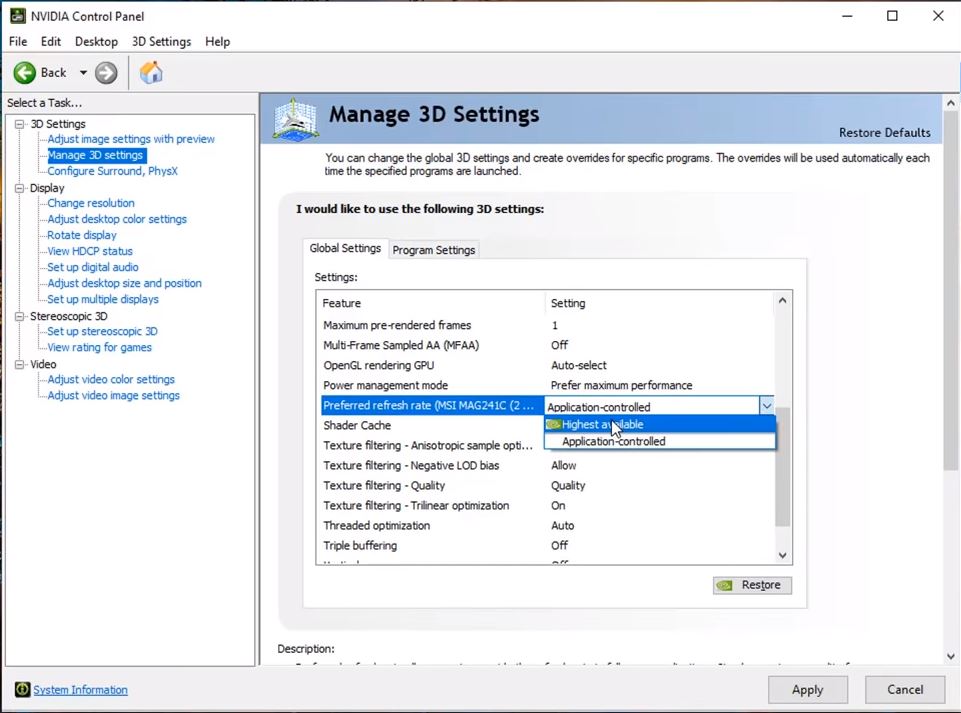Click the Forward arrow icon in toolbar
The height and width of the screenshot is (713, 961).
106,73
